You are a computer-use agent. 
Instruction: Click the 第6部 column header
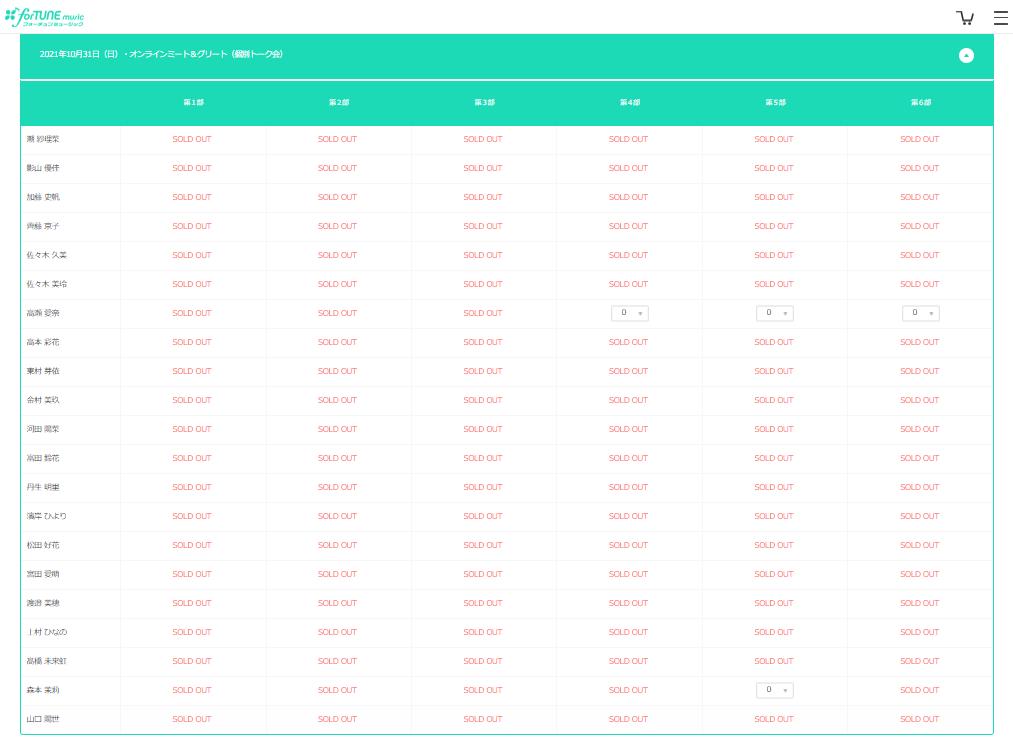921,103
